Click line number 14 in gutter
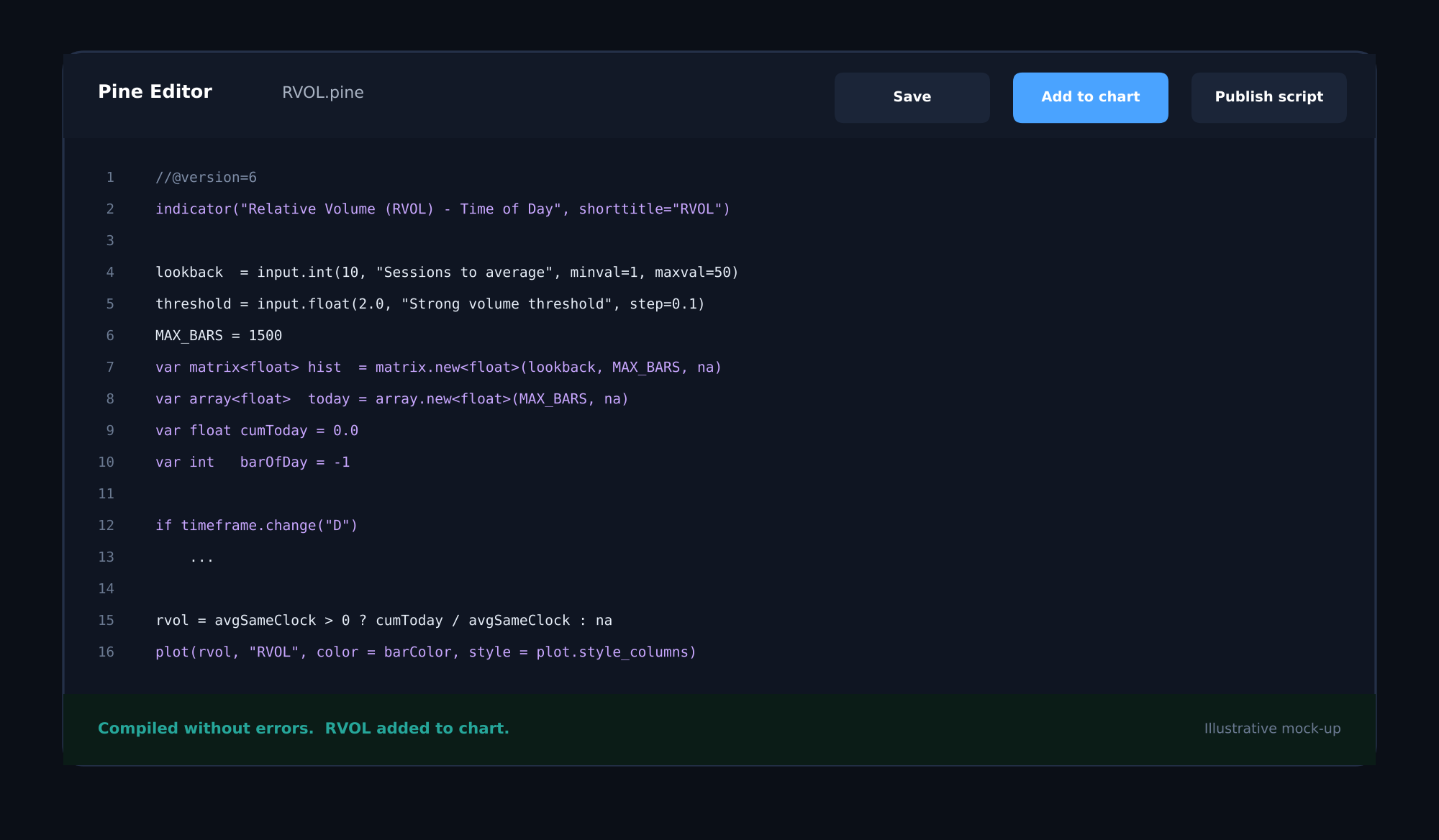Image resolution: width=1439 pixels, height=840 pixels. (x=106, y=588)
